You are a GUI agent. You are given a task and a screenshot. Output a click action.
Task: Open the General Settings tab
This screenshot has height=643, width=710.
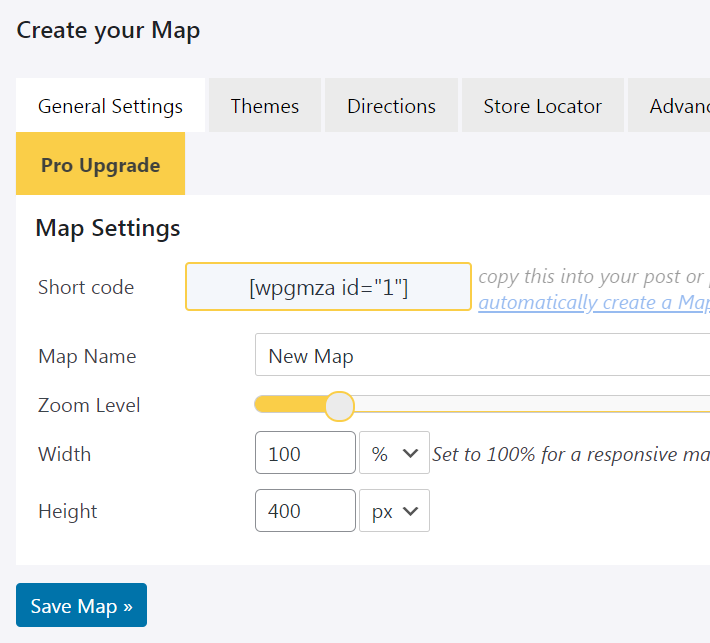coord(110,105)
